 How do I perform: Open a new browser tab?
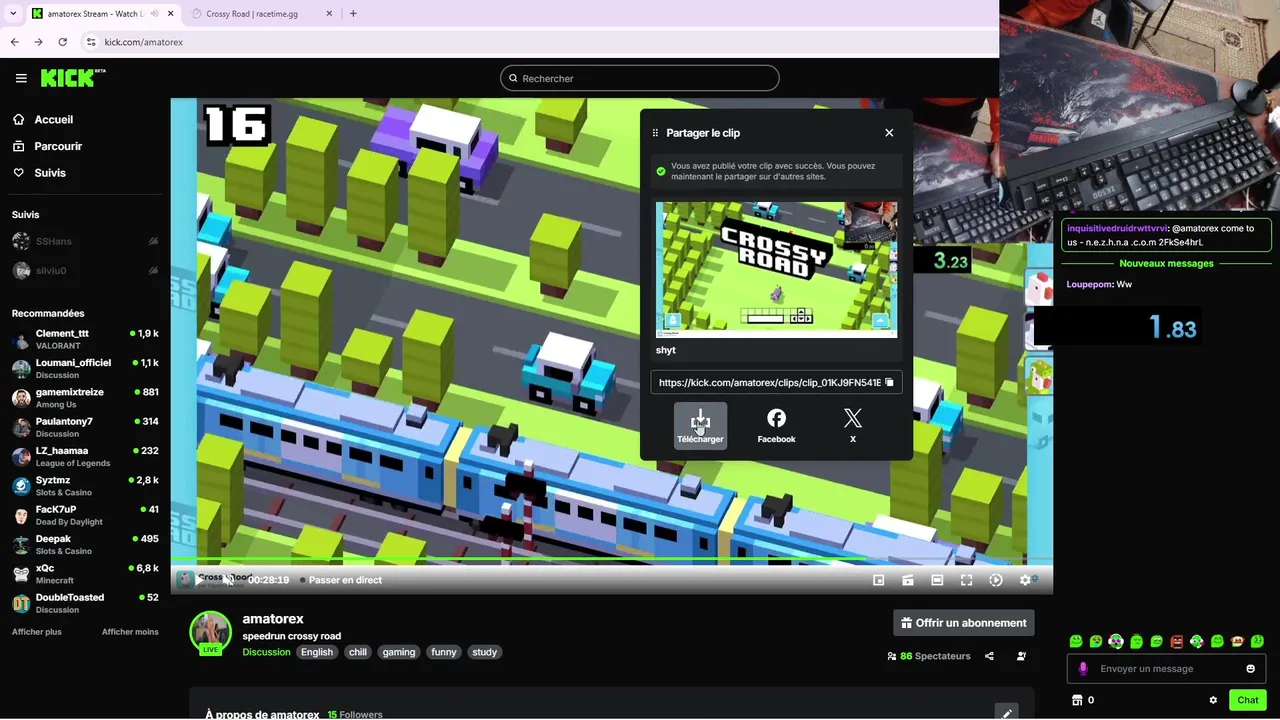pyautogui.click(x=353, y=14)
